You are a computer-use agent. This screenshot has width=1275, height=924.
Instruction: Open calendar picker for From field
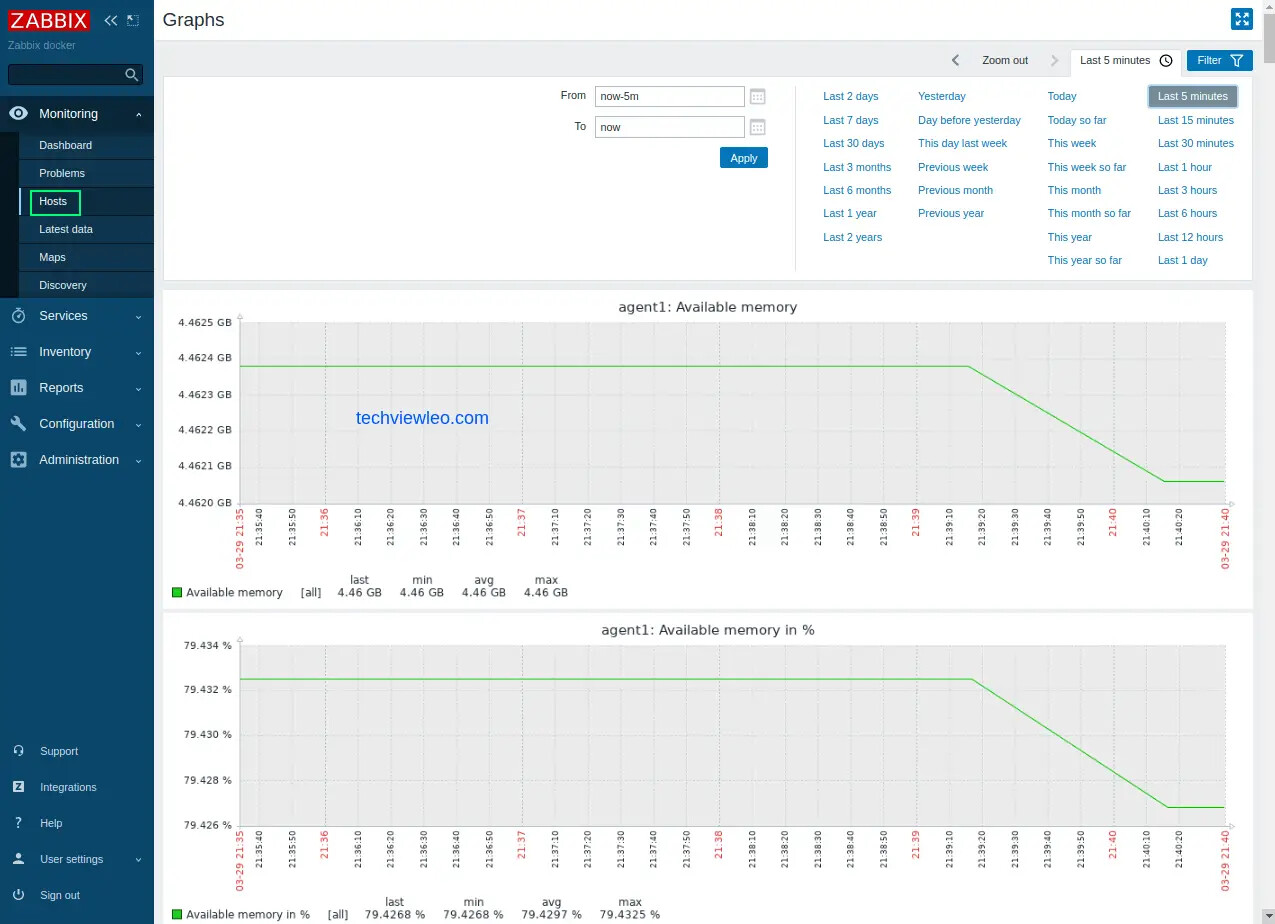758,97
